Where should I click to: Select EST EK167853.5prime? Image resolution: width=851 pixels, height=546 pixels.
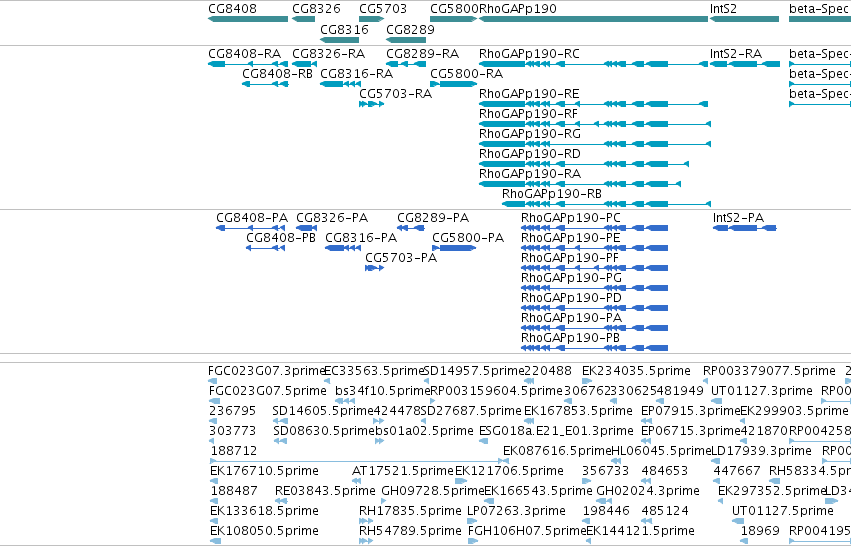click(x=530, y=421)
